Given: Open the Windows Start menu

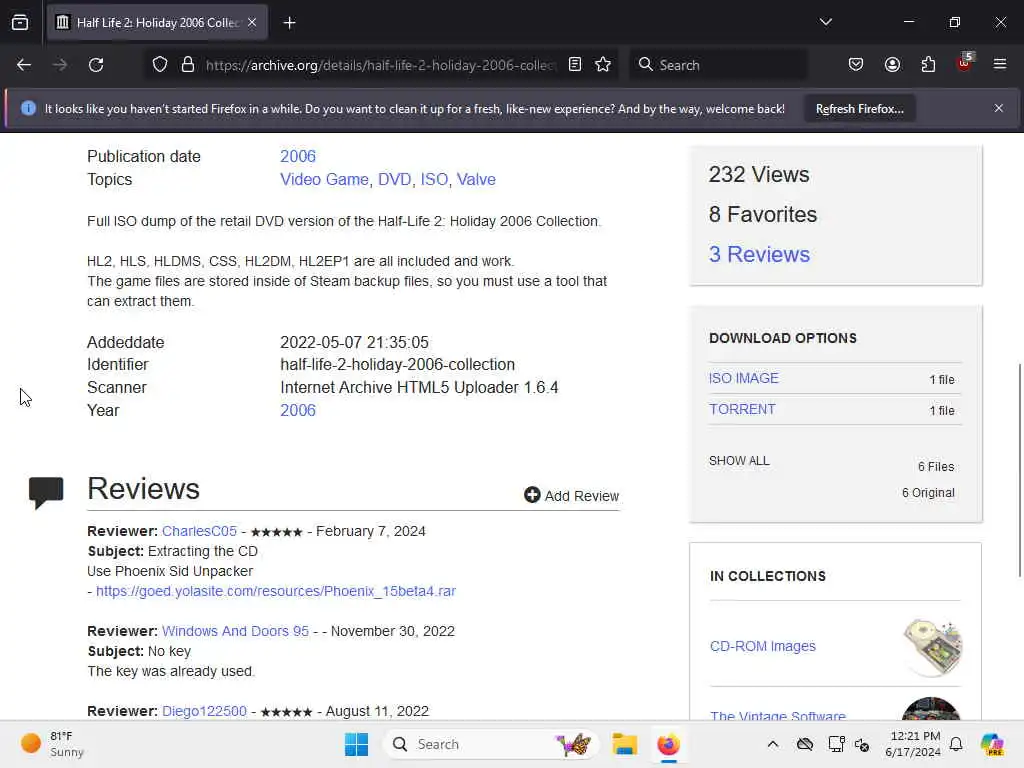Looking at the screenshot, I should coord(357,744).
